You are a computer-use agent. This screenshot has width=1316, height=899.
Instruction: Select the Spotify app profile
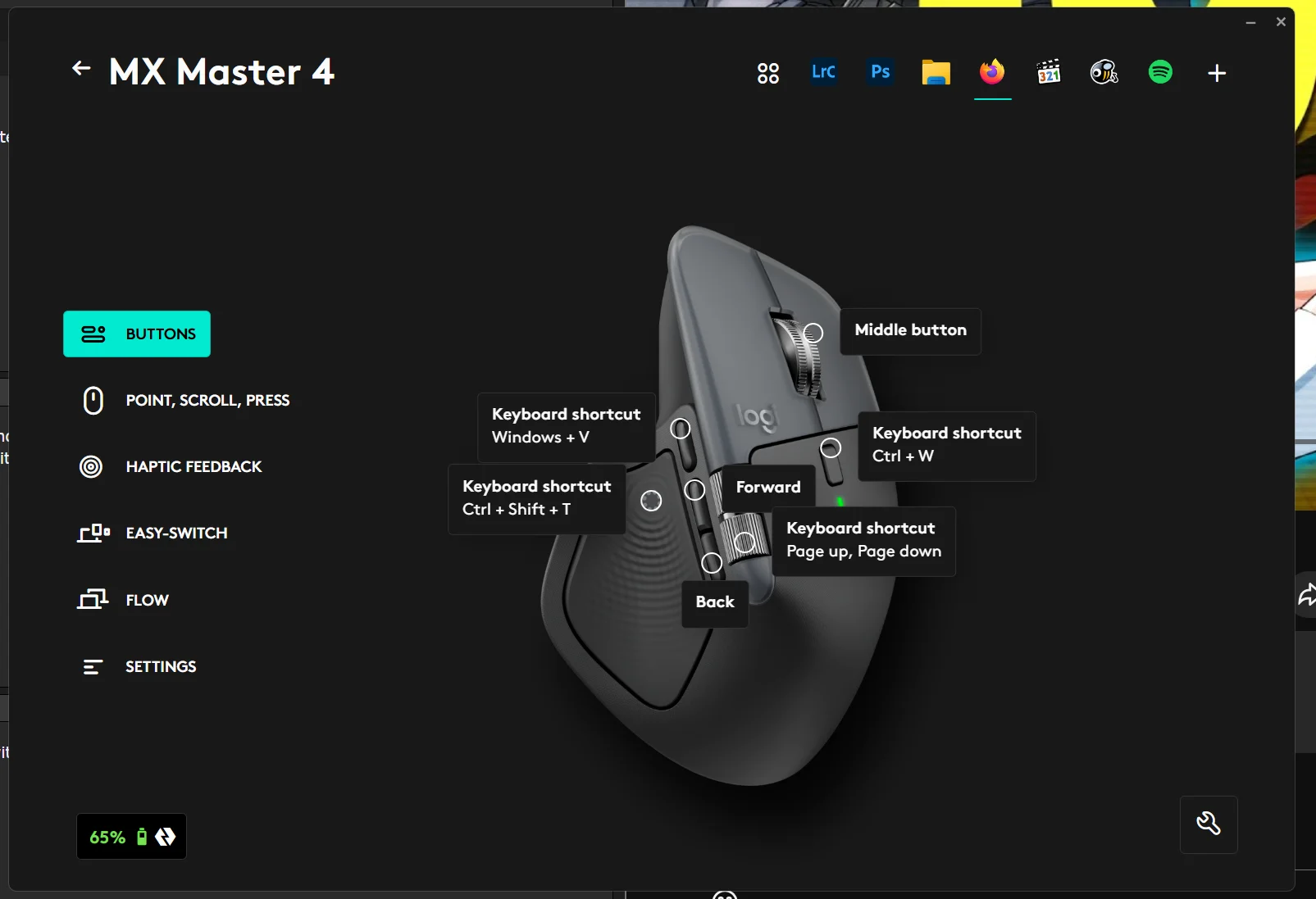tap(1160, 72)
